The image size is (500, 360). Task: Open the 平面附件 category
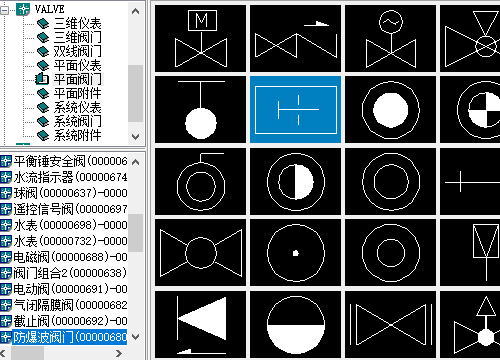tap(77, 93)
